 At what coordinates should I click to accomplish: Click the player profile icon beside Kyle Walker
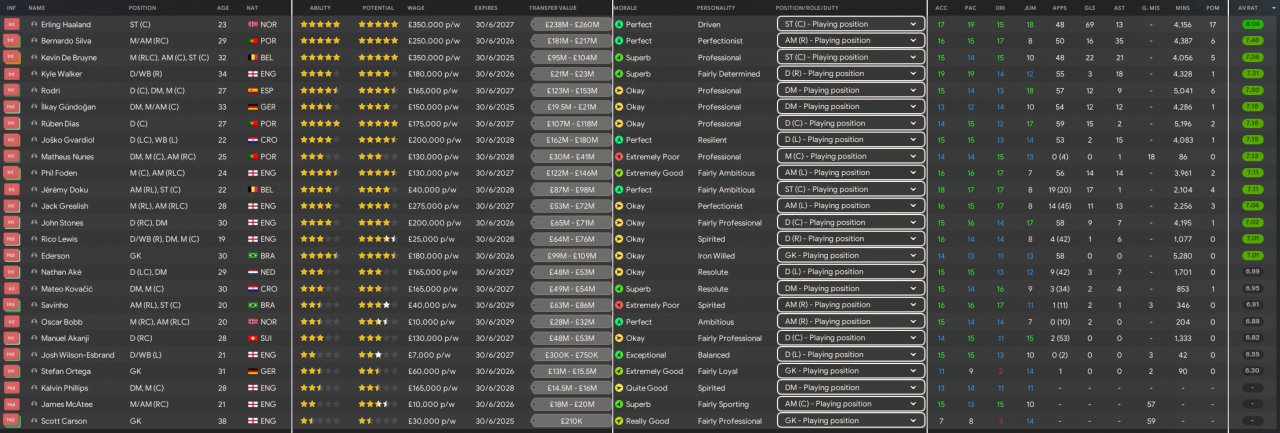pyautogui.click(x=34, y=74)
